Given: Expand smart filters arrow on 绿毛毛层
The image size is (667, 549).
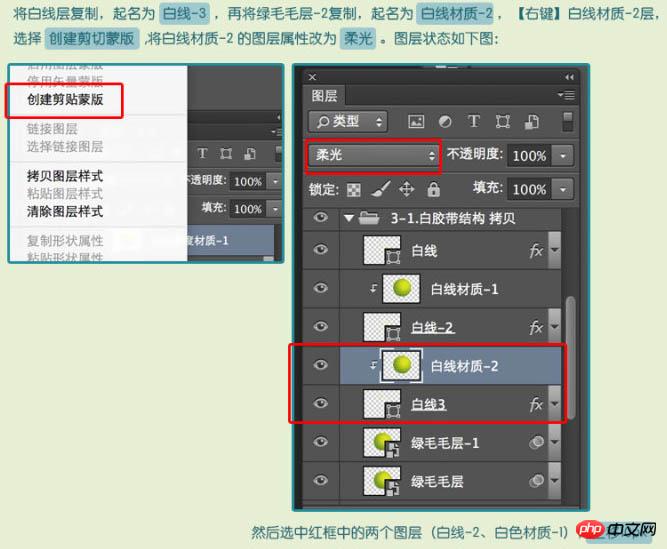Looking at the screenshot, I should pyautogui.click(x=554, y=480).
